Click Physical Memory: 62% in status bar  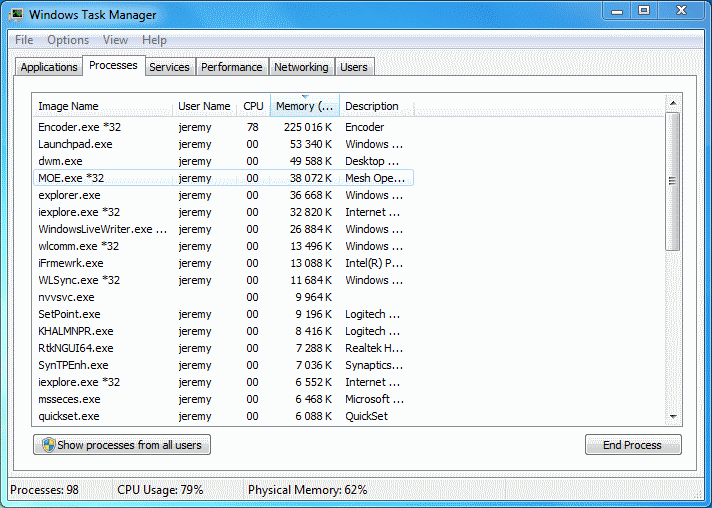[307, 490]
